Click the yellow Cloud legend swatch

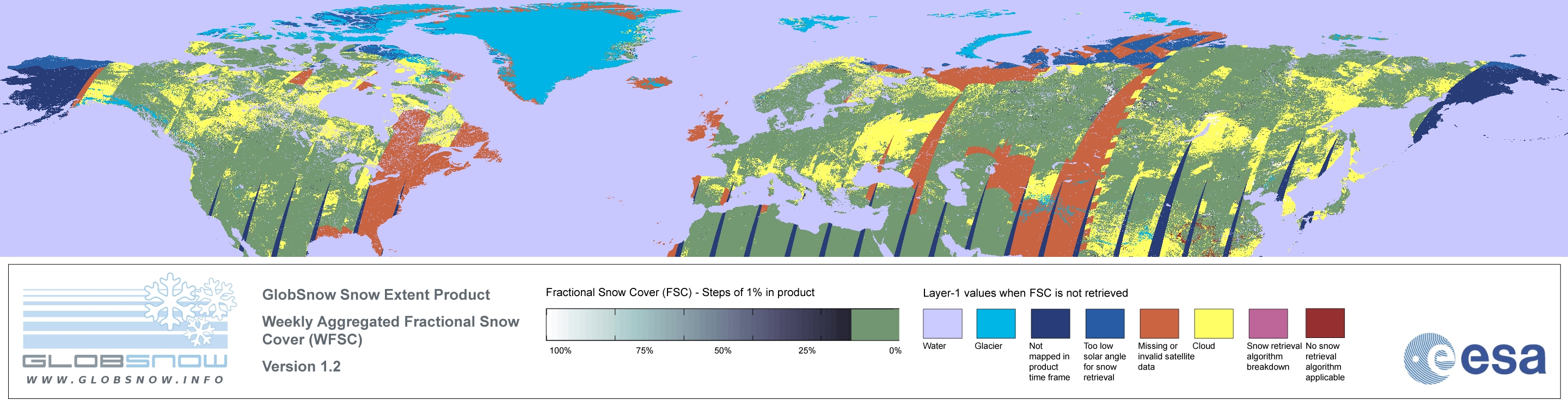coord(1214,323)
